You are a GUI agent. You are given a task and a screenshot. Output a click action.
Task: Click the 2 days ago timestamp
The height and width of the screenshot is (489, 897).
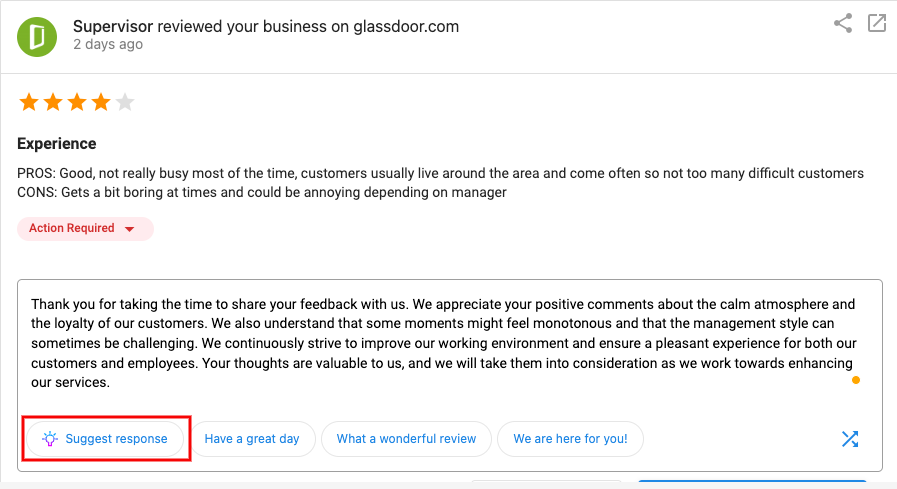pos(108,45)
